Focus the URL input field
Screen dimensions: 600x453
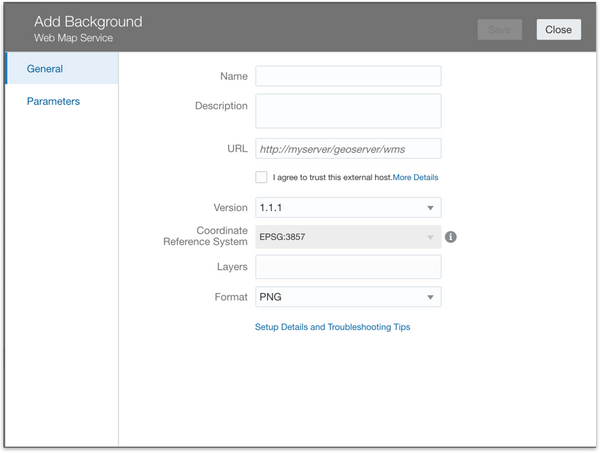348,148
